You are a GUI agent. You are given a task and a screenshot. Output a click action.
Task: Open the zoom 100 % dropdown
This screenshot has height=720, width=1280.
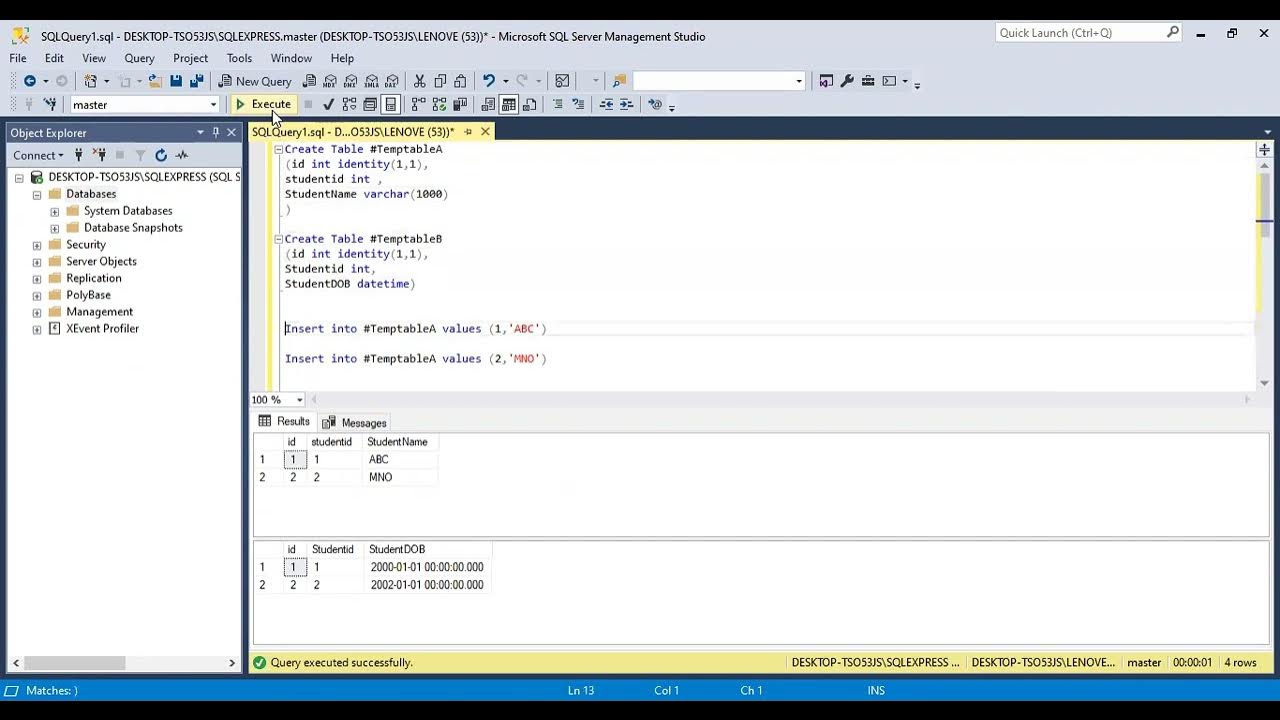pos(299,400)
